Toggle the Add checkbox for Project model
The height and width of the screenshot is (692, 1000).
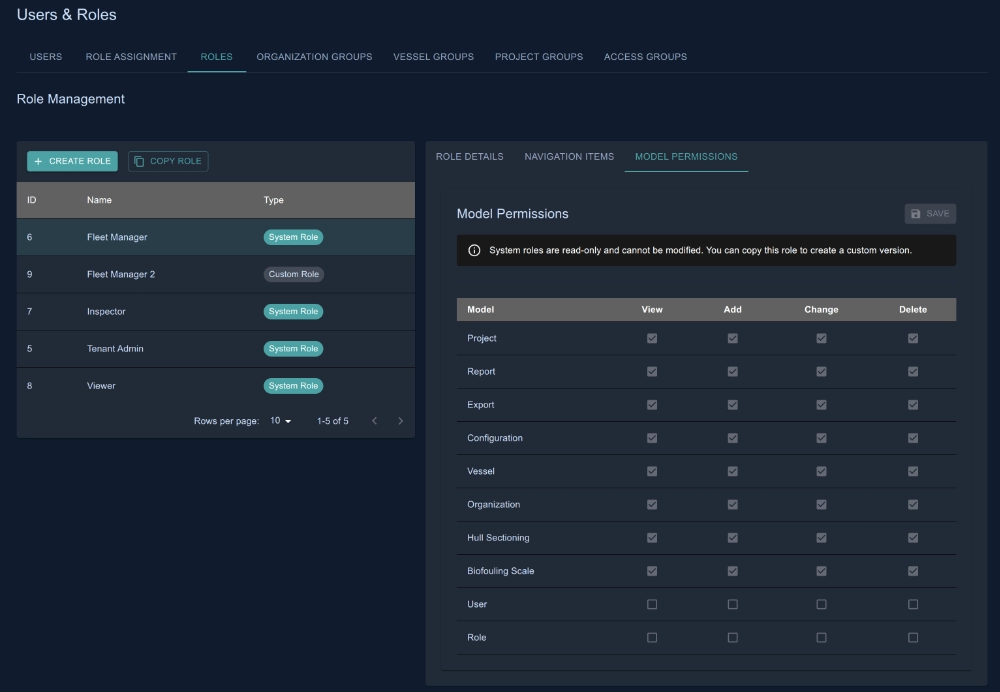[732, 338]
